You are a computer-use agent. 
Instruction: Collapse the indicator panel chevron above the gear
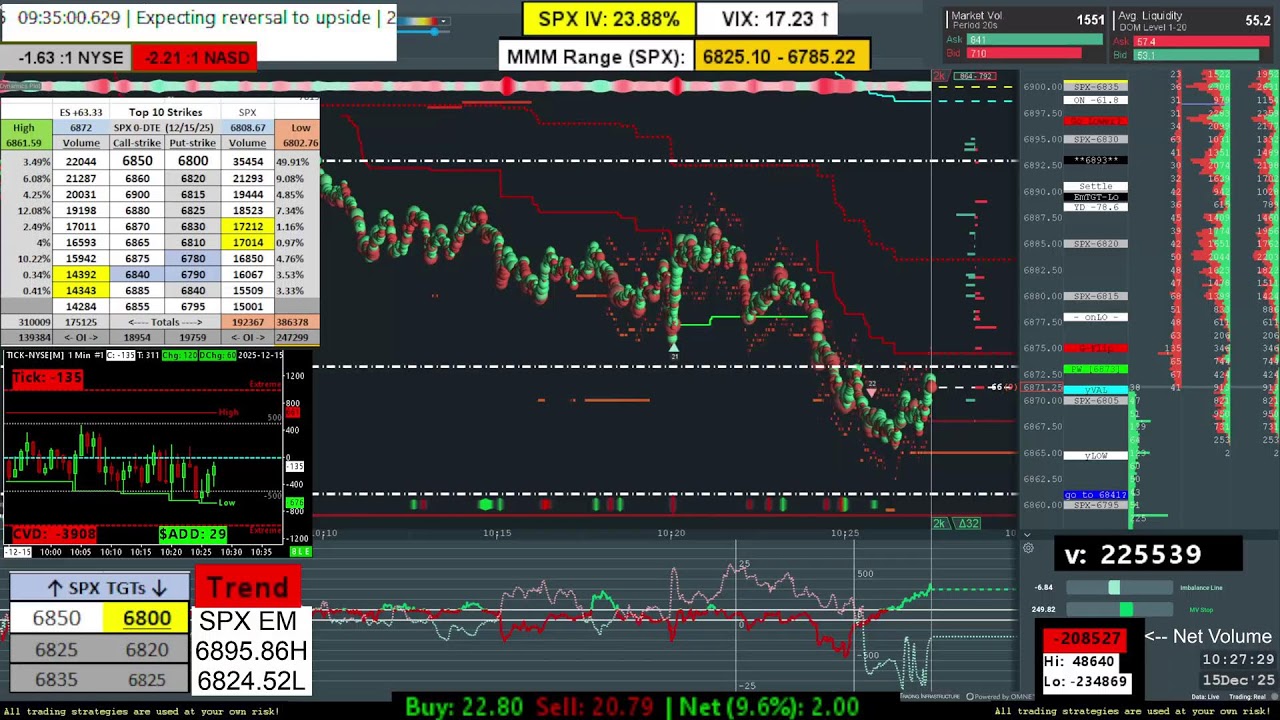click(1027, 534)
